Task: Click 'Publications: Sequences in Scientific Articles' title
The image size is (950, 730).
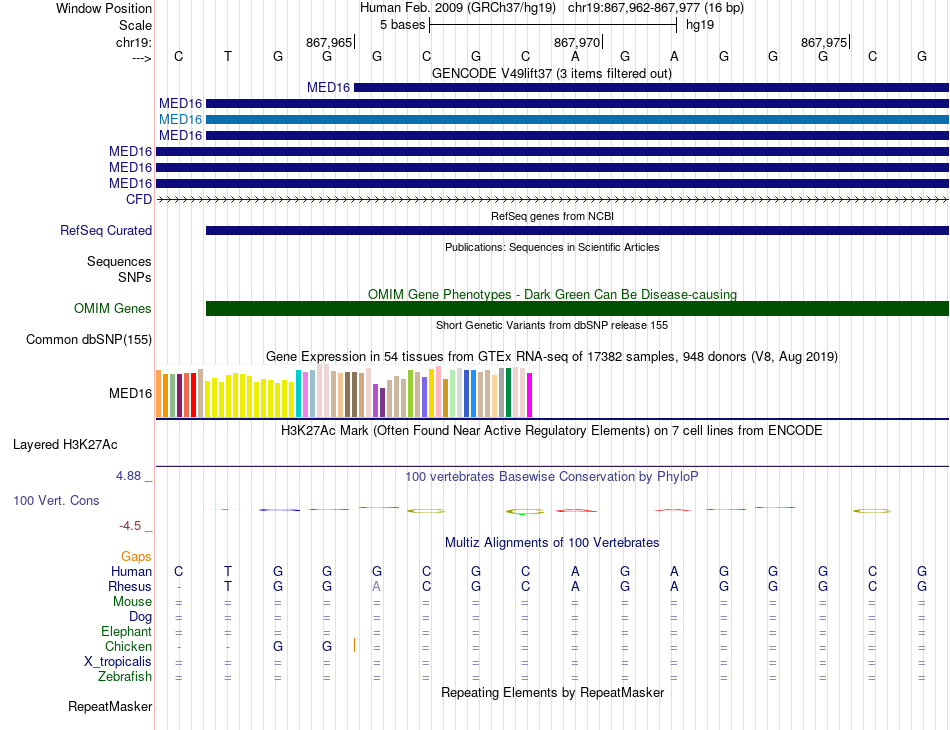Action: click(x=552, y=247)
